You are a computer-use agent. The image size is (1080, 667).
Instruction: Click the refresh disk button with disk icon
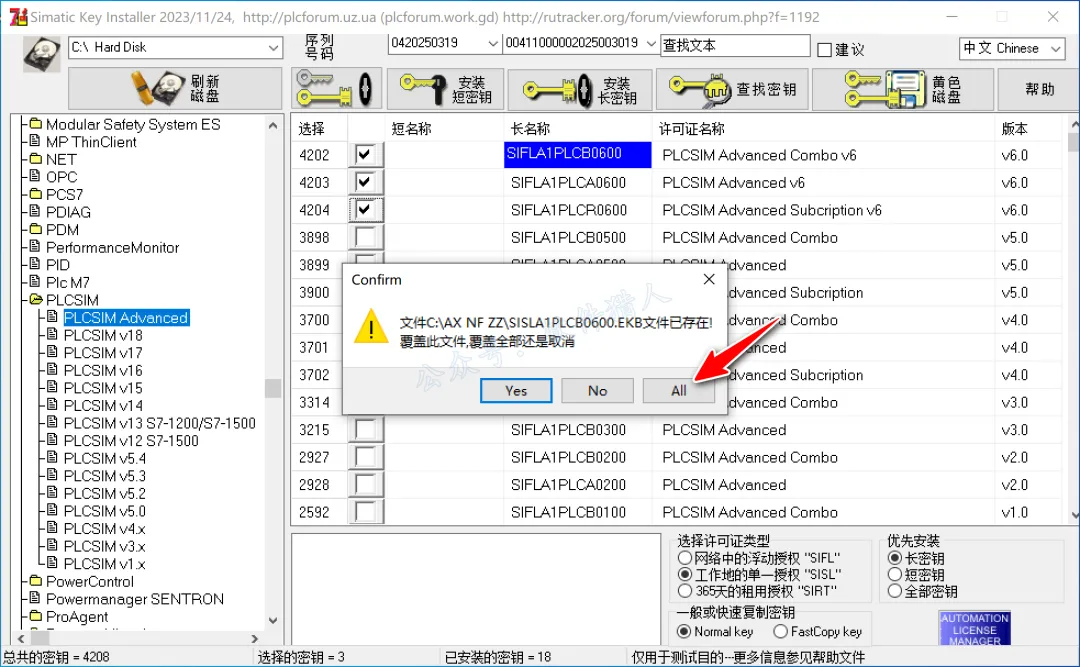(175, 88)
